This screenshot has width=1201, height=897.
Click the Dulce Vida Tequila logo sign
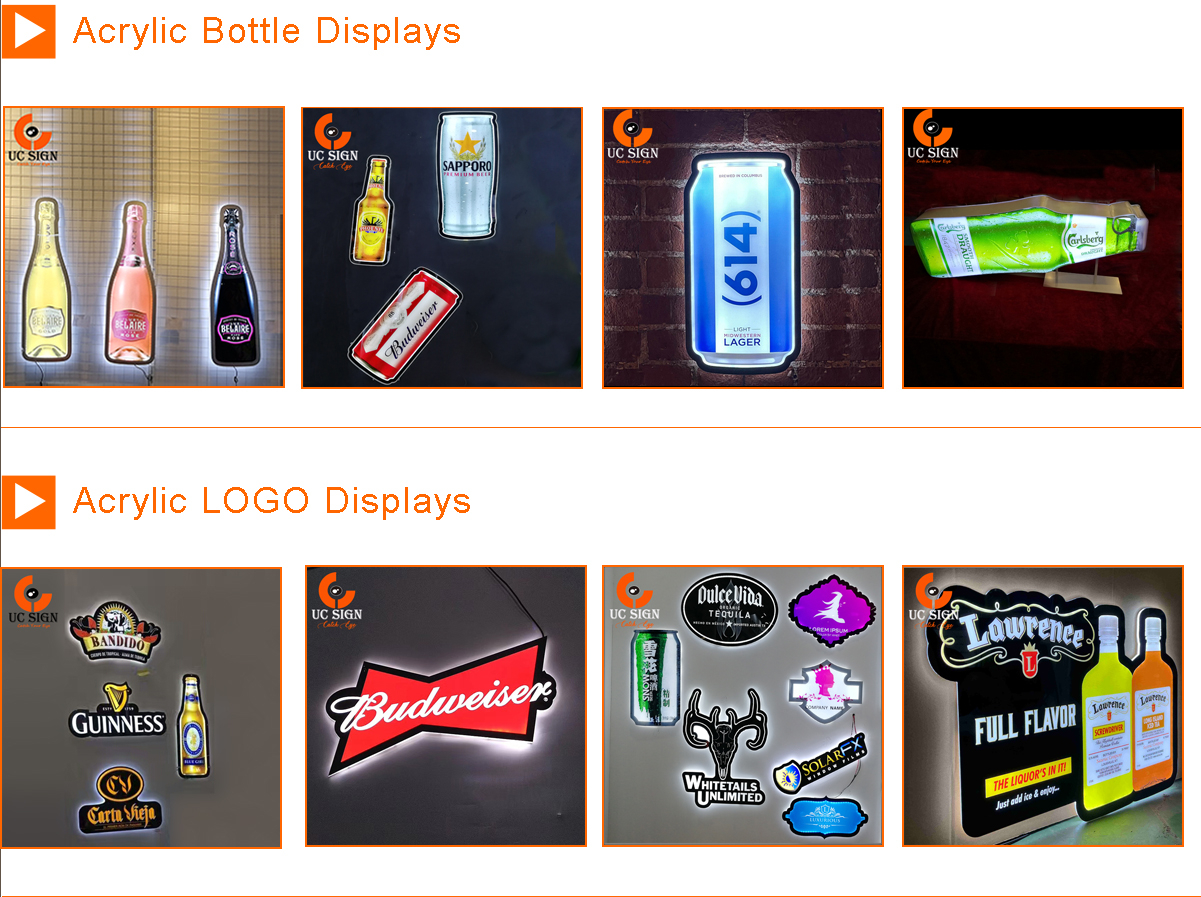[730, 609]
